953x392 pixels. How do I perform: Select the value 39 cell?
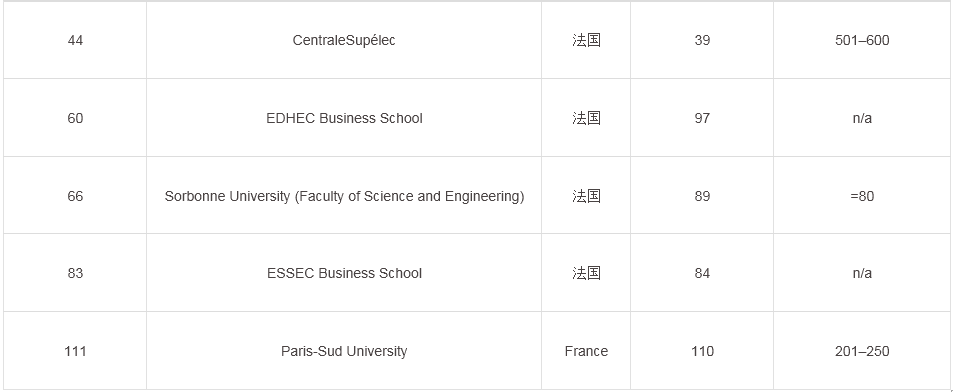pyautogui.click(x=702, y=40)
